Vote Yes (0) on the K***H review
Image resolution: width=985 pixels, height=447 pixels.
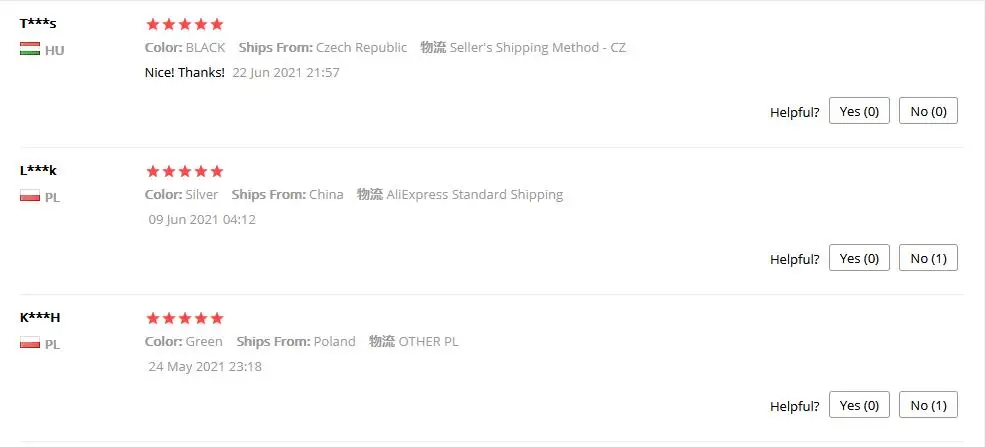(859, 405)
